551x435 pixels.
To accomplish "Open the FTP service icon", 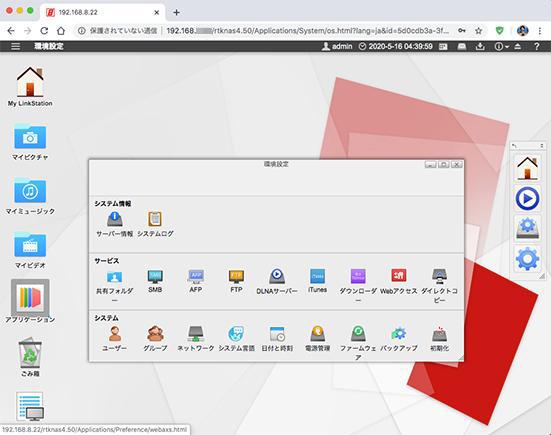I will (236, 281).
